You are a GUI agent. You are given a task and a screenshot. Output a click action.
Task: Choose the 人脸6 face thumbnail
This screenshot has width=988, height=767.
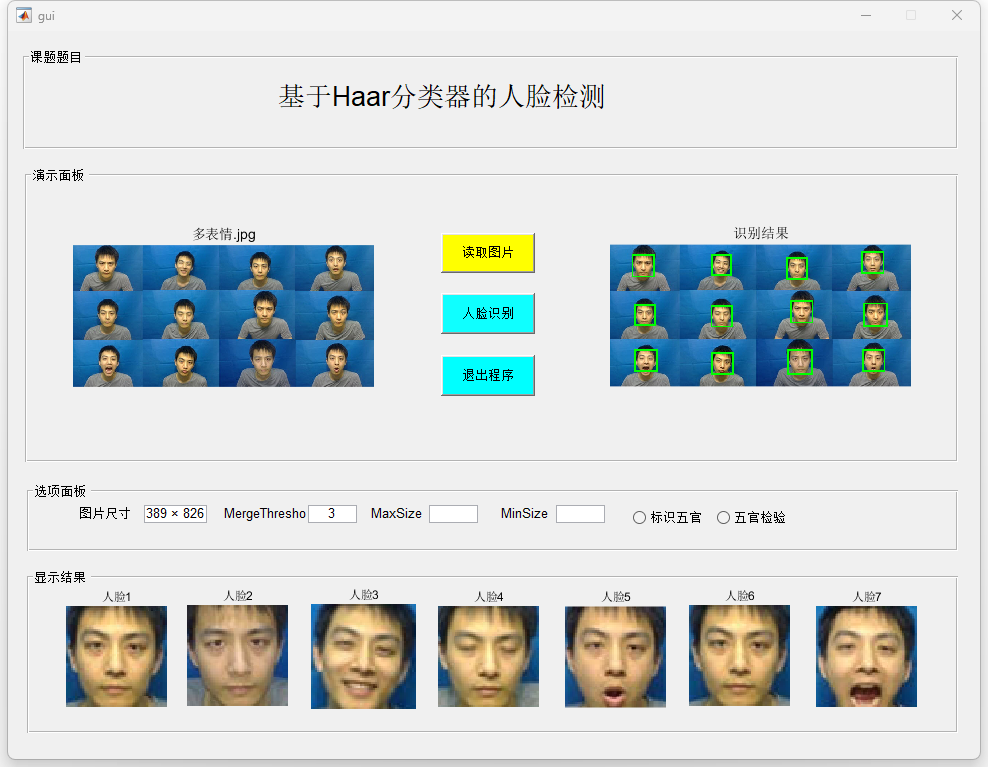739,655
